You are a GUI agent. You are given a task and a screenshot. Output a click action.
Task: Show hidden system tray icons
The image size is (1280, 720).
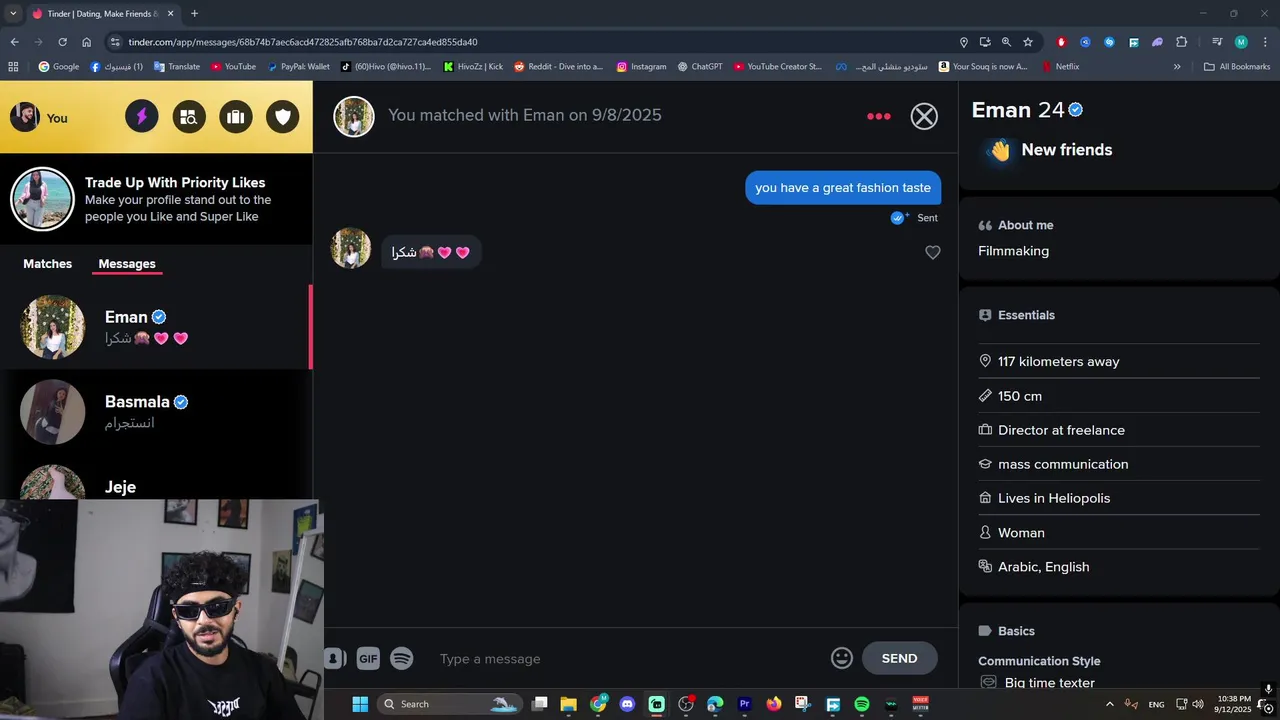pyautogui.click(x=1109, y=704)
